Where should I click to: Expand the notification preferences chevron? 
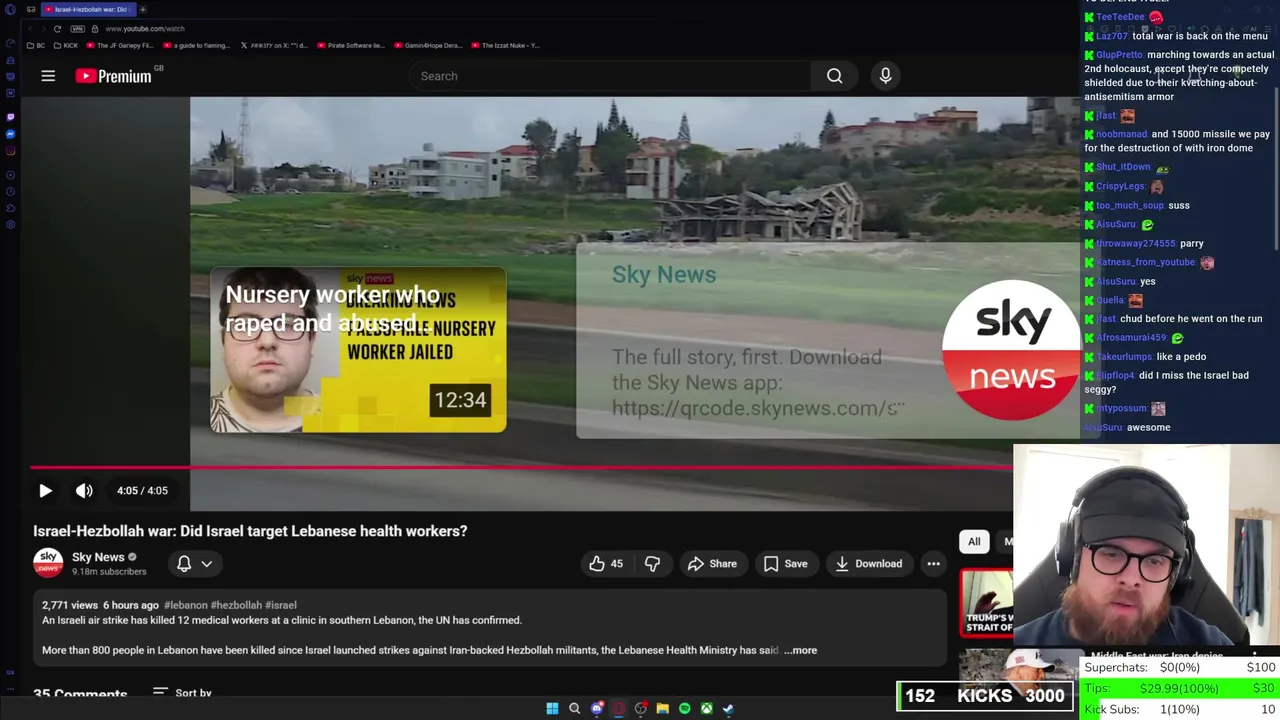[207, 564]
